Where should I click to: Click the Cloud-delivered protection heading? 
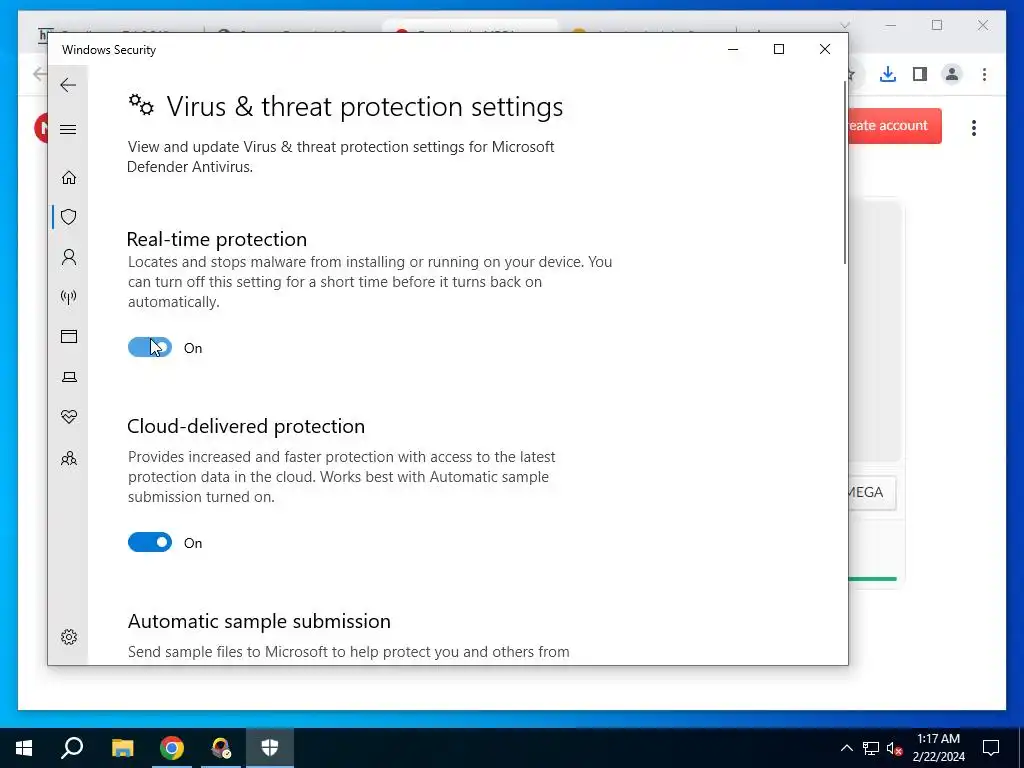pyautogui.click(x=246, y=426)
